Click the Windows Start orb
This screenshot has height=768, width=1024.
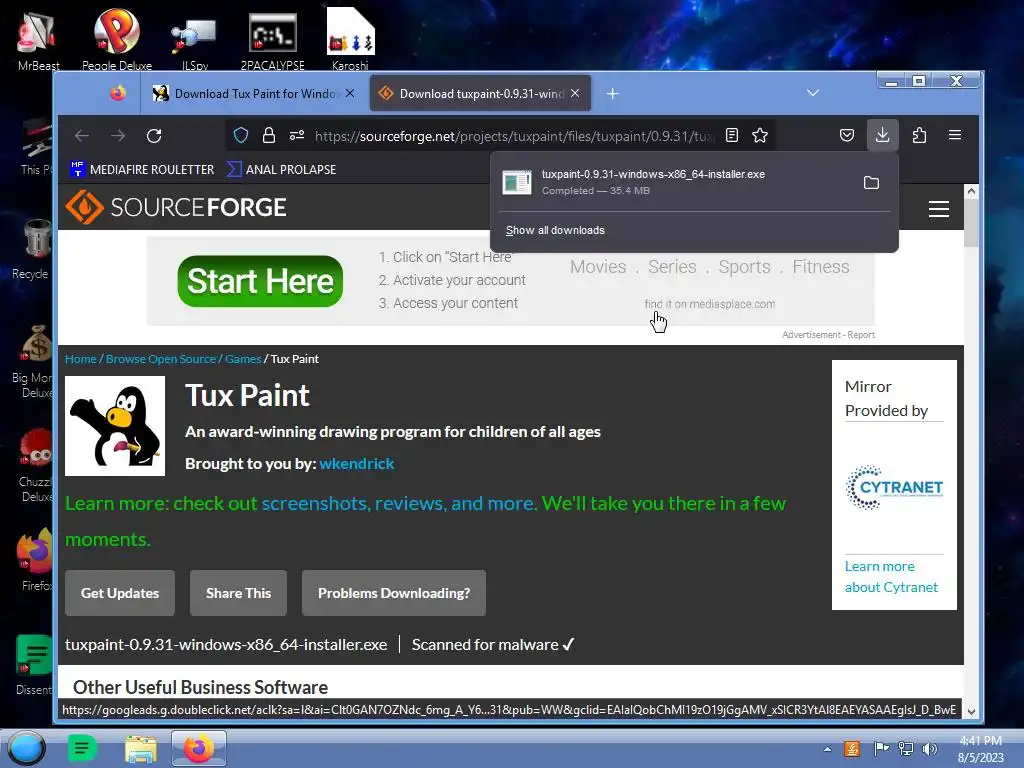[x=27, y=748]
